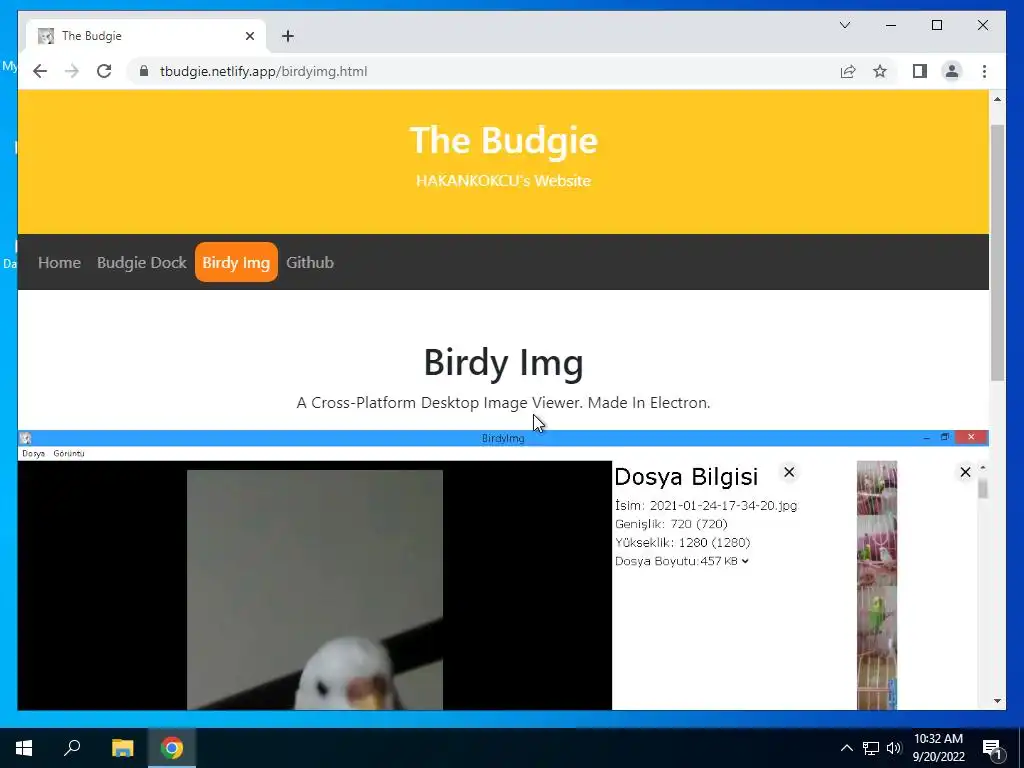Close the thumbnail strip panel
1024x768 pixels.
[x=965, y=472]
